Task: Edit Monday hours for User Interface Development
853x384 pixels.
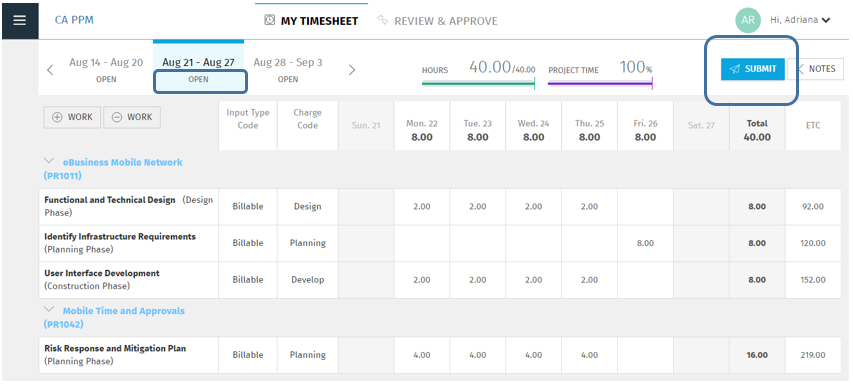Action: coord(422,280)
